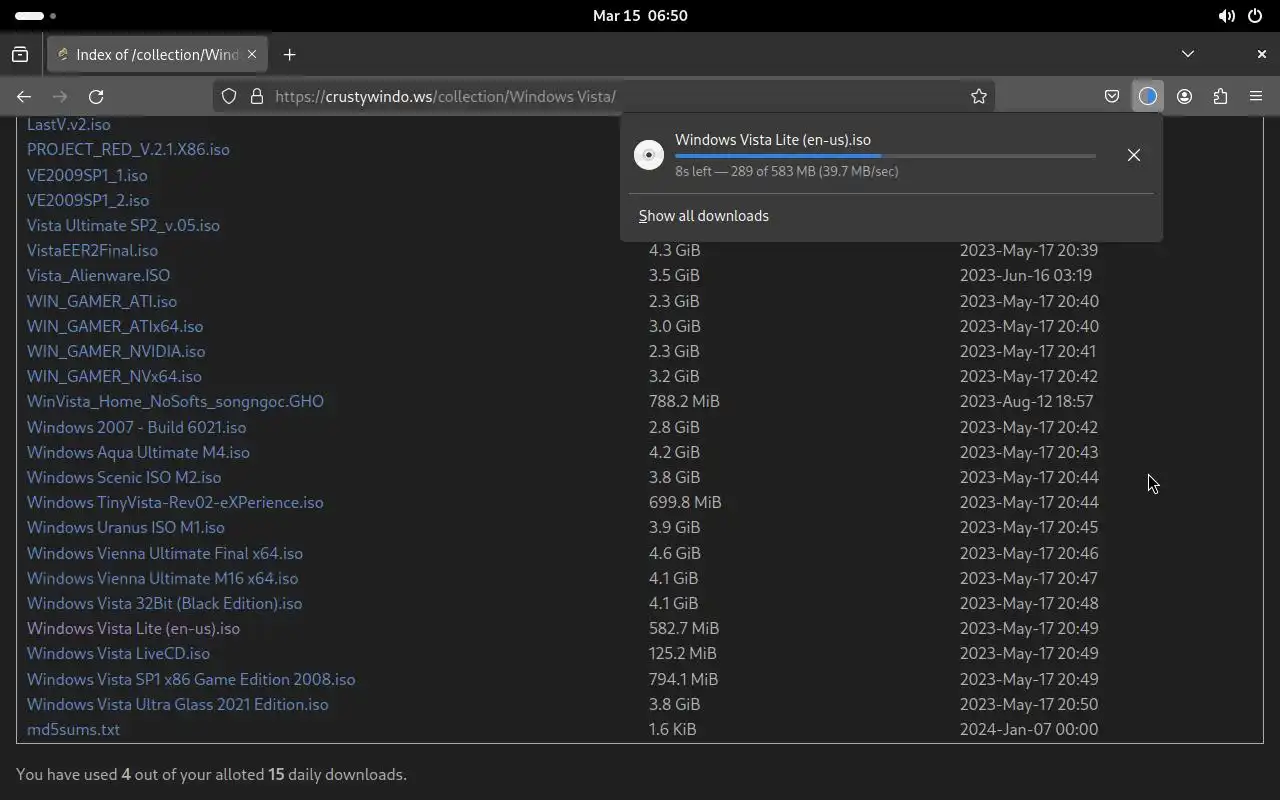Screen dimensions: 1280x800
Task: Click Show all downloads
Action: point(704,216)
